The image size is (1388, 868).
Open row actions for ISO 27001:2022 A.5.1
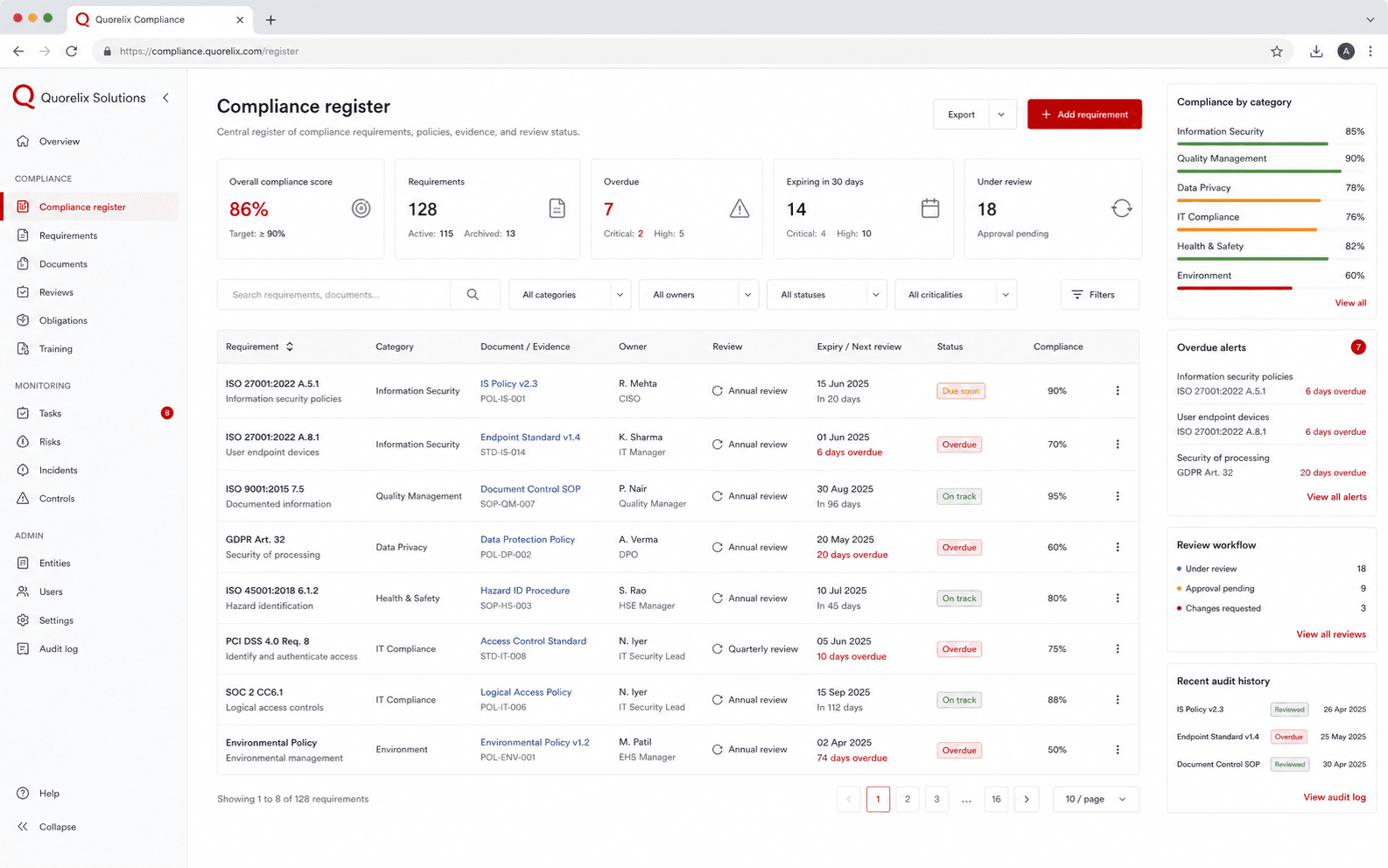(1118, 391)
